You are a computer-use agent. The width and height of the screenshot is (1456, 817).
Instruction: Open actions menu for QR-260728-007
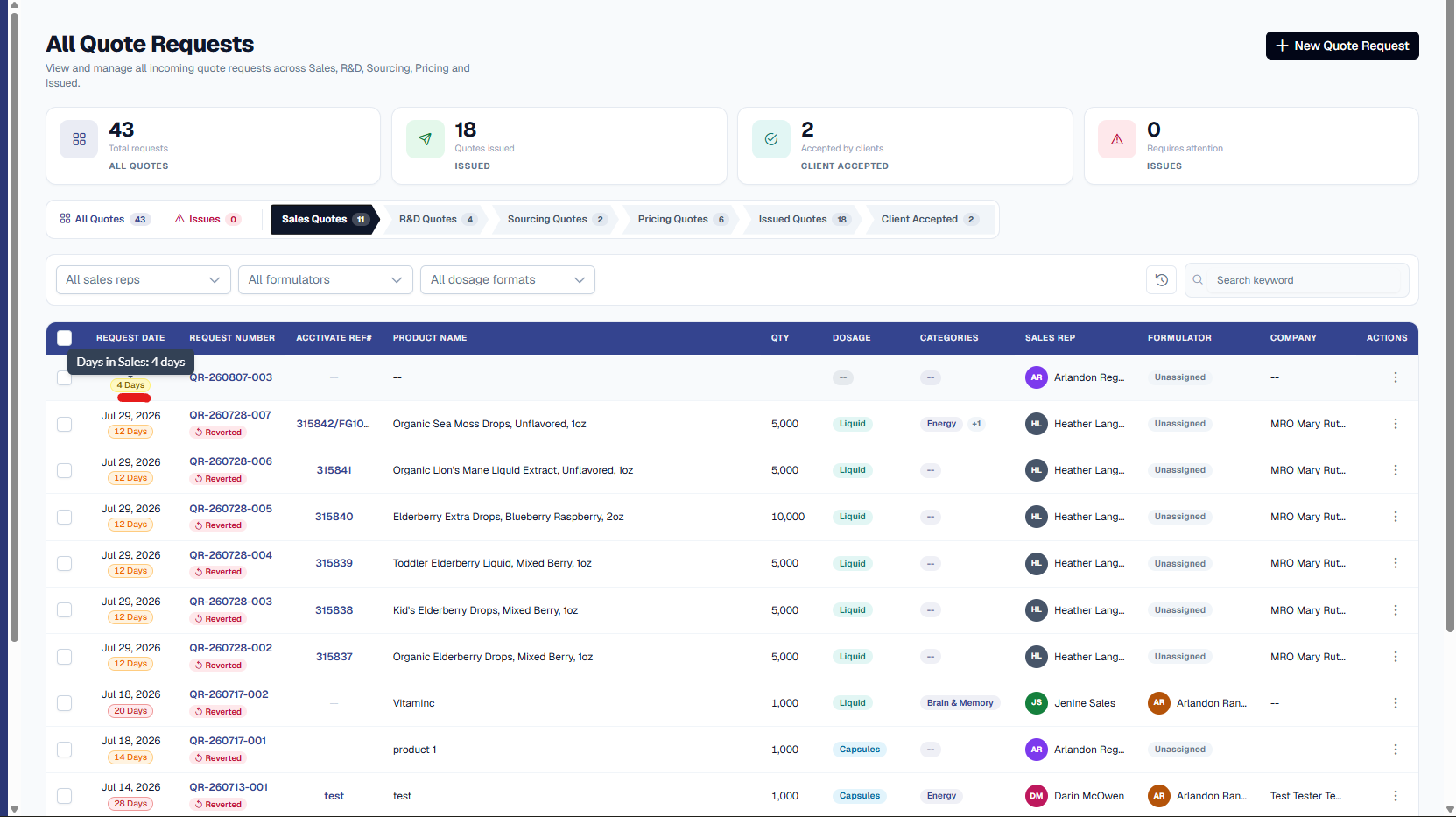click(1396, 424)
